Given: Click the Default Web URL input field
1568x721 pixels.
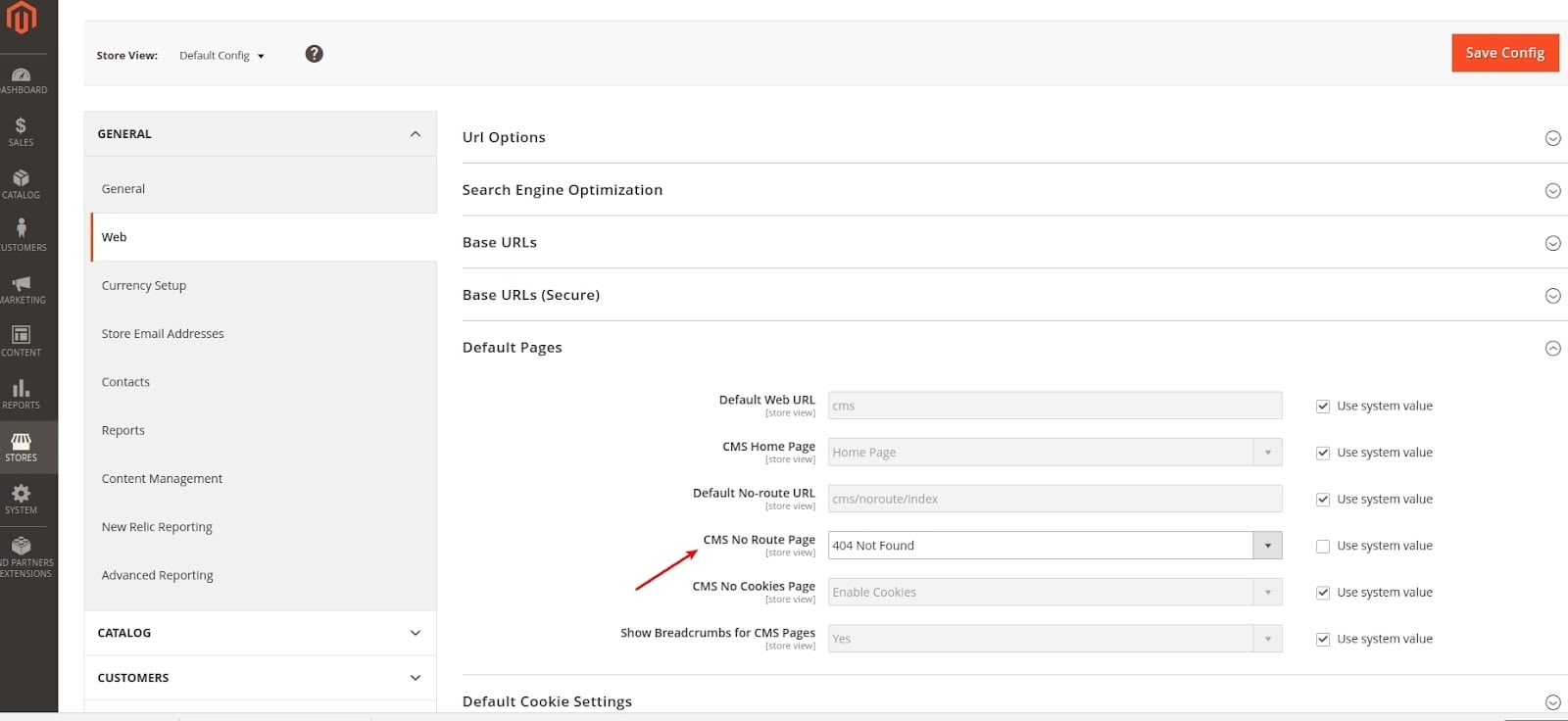Looking at the screenshot, I should (x=1054, y=406).
